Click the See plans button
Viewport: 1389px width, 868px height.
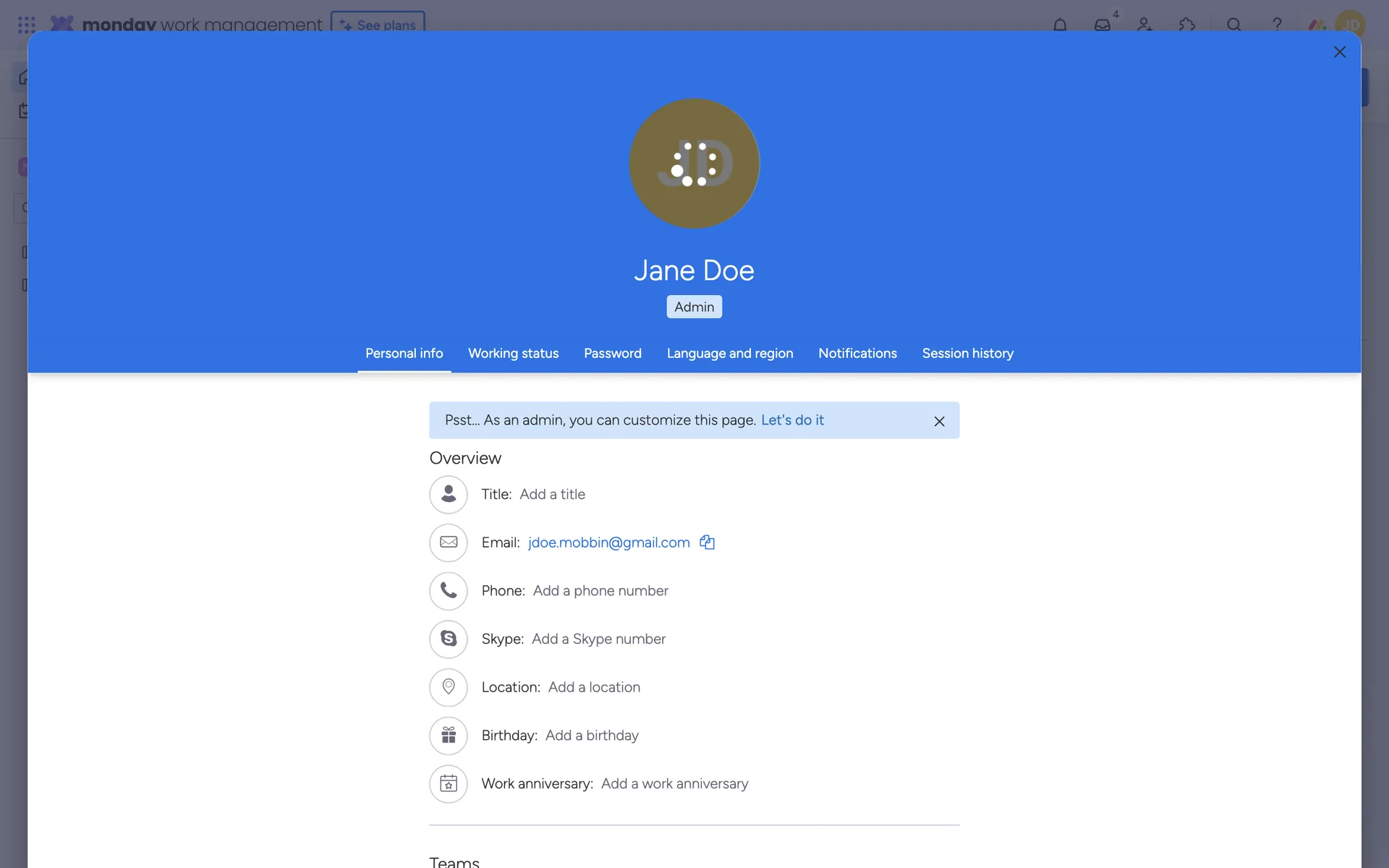tap(378, 23)
